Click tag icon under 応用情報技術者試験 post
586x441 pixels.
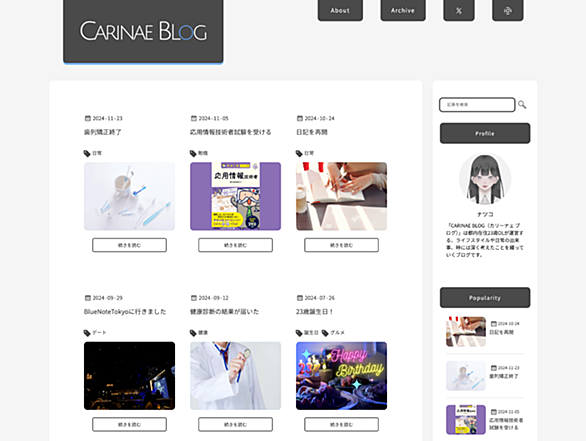[193, 153]
